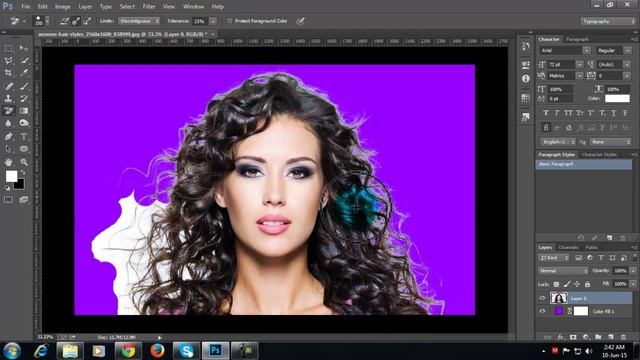Open the File menu

click(x=26, y=7)
